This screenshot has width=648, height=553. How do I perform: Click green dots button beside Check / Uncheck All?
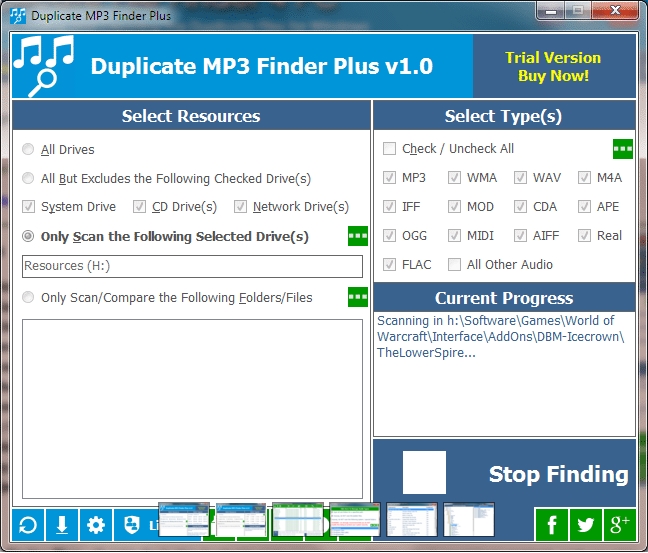[x=623, y=149]
